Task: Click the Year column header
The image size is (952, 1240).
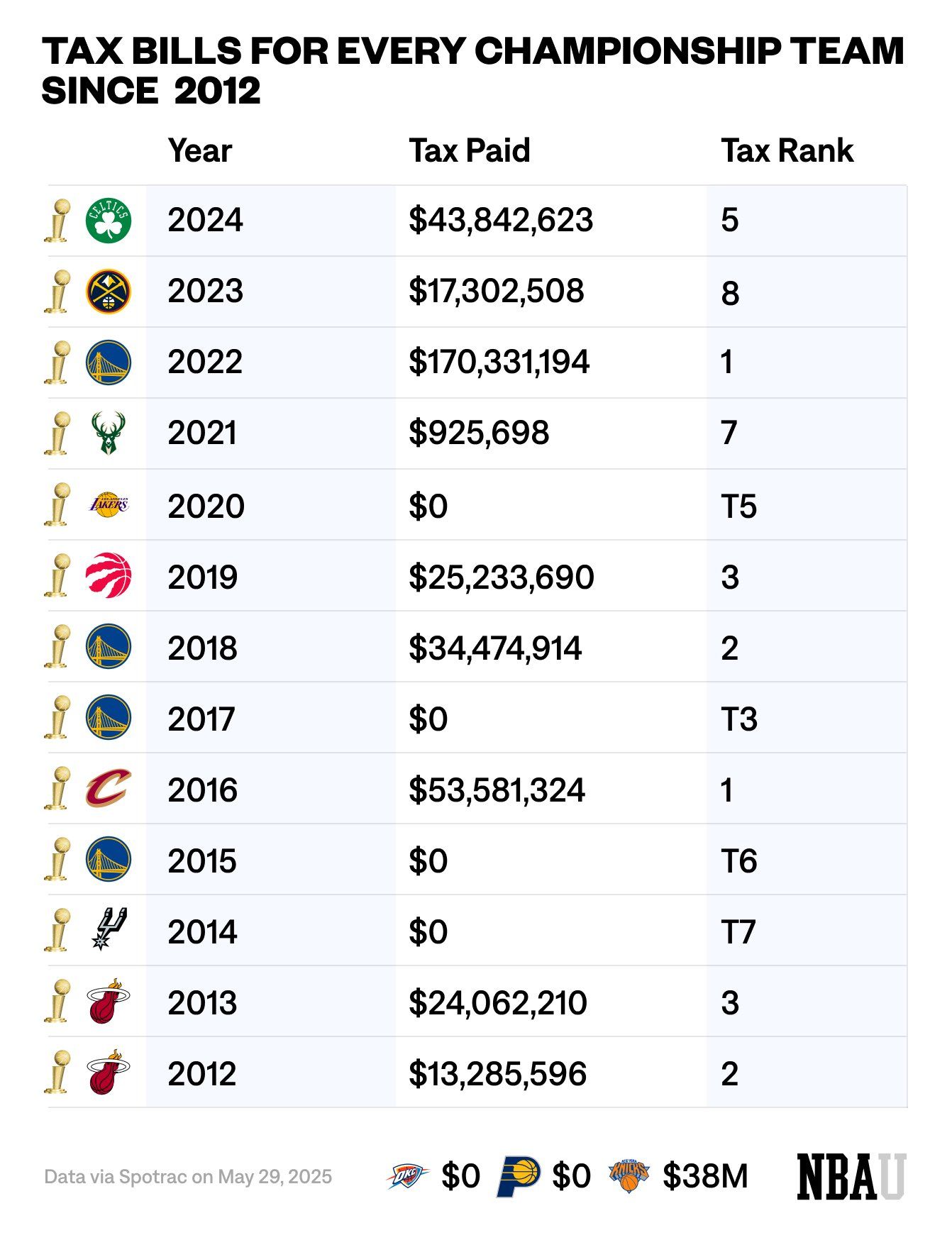Action: click(200, 151)
